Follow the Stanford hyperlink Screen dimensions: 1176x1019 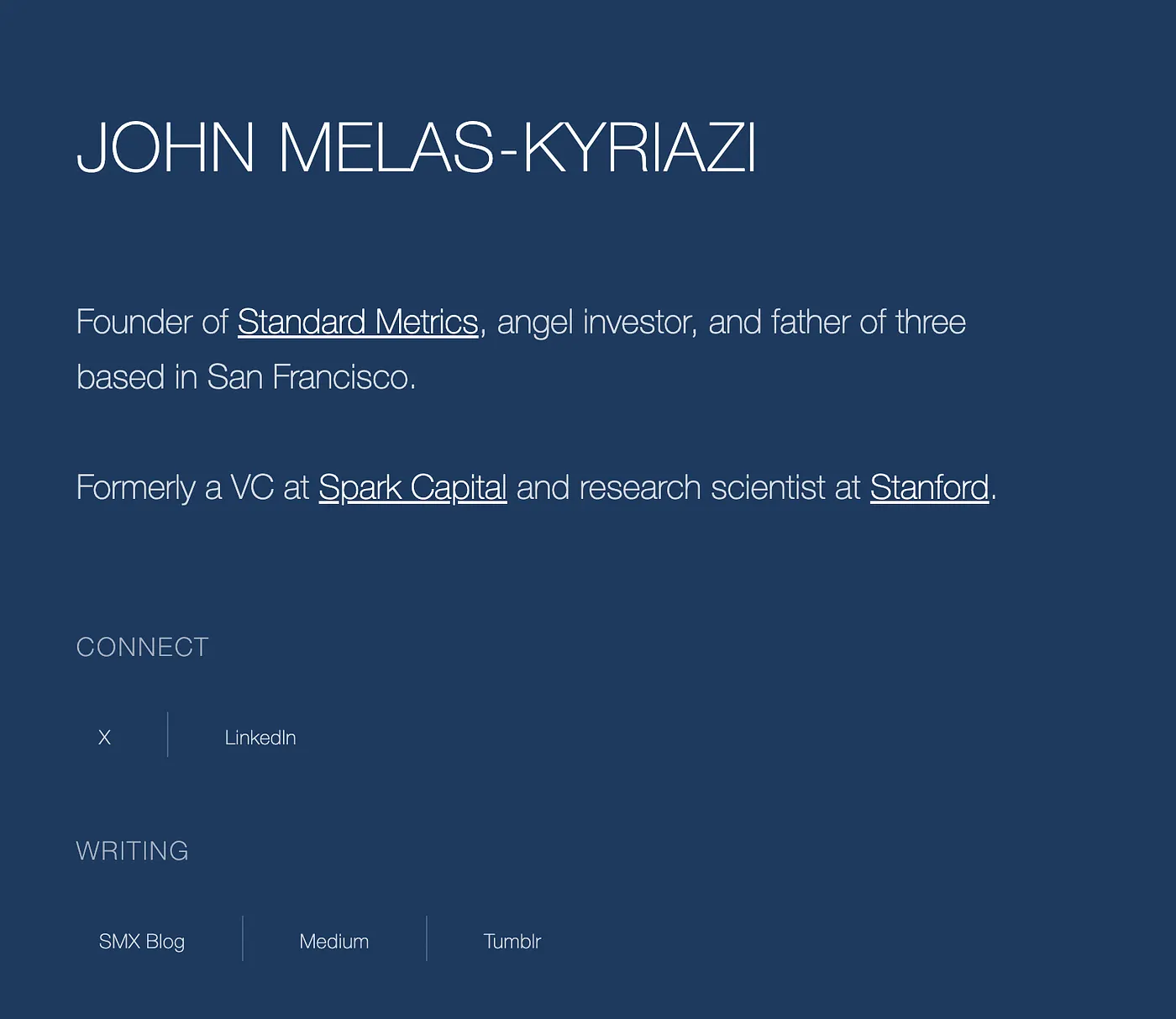(x=929, y=487)
